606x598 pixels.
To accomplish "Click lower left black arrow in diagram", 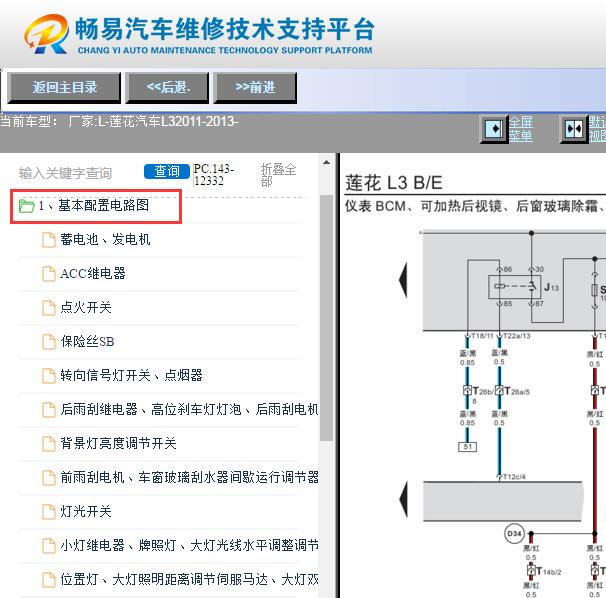I will 403,499.
